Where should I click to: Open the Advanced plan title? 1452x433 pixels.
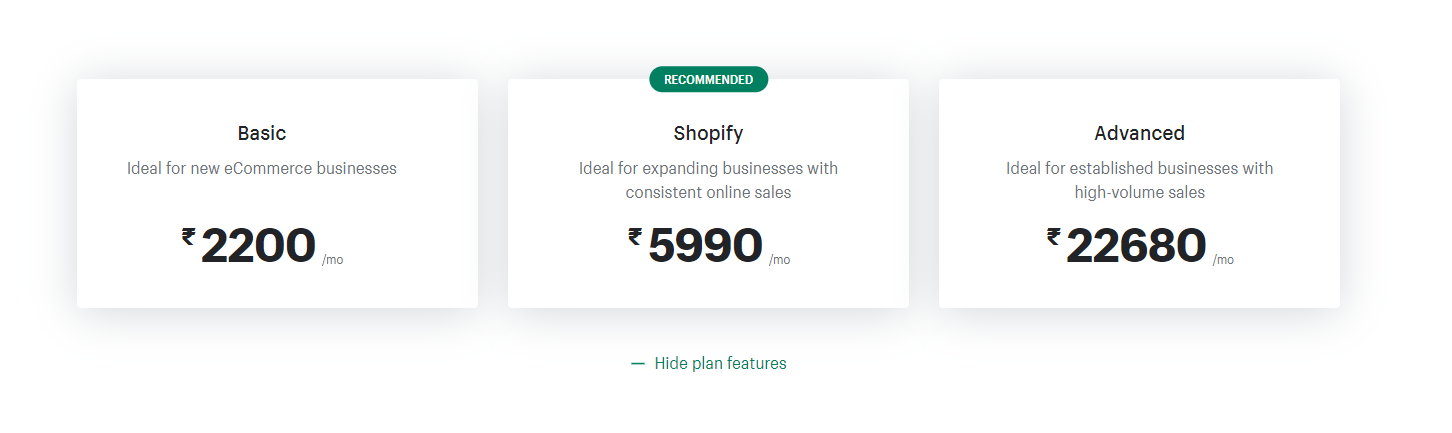(1139, 133)
